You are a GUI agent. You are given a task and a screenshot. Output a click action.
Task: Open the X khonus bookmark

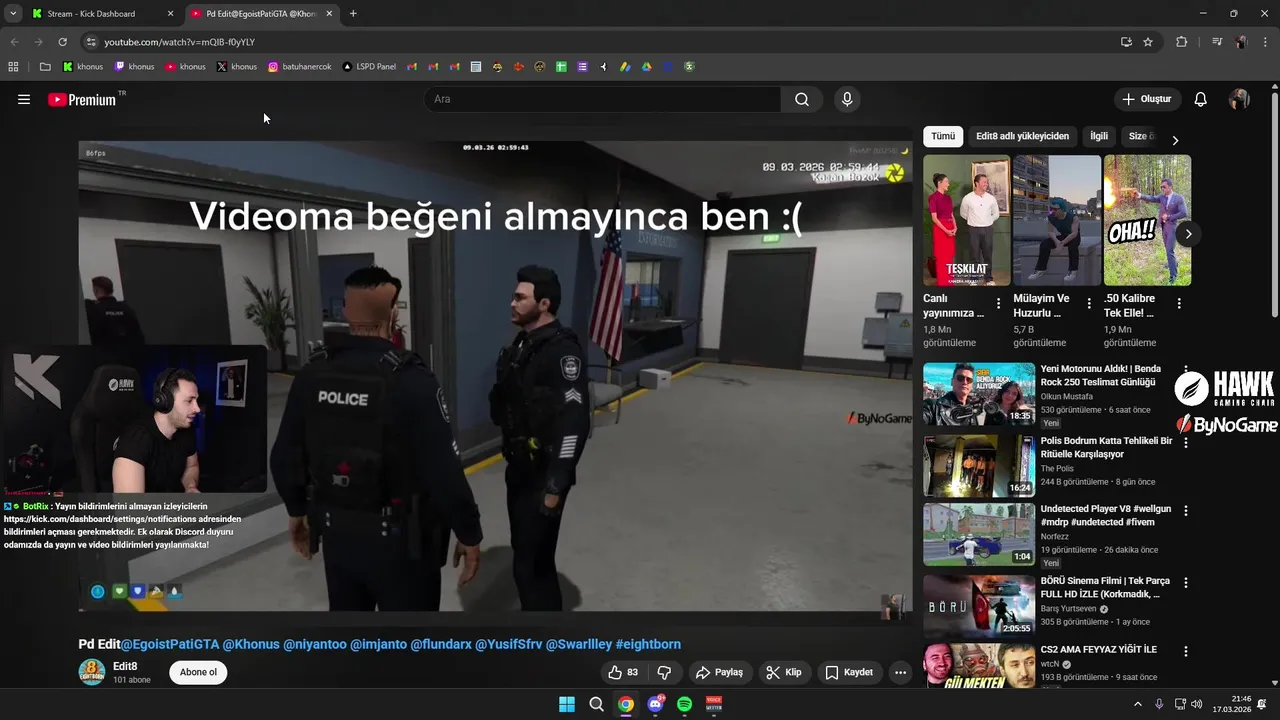237,67
